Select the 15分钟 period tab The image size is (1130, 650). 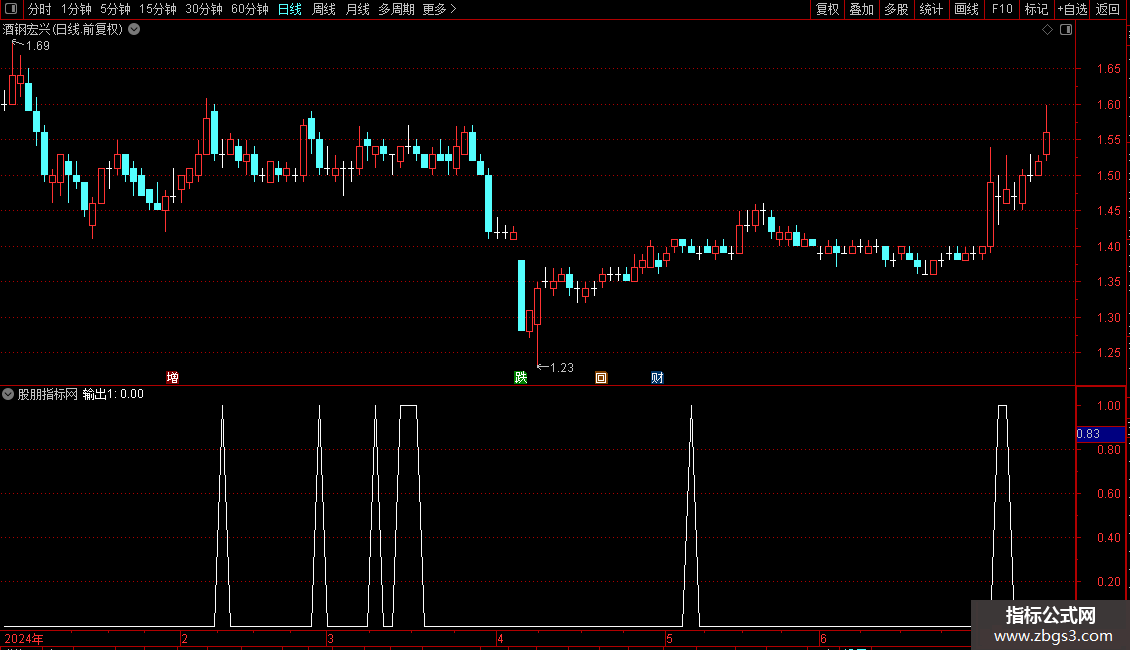[x=157, y=9]
